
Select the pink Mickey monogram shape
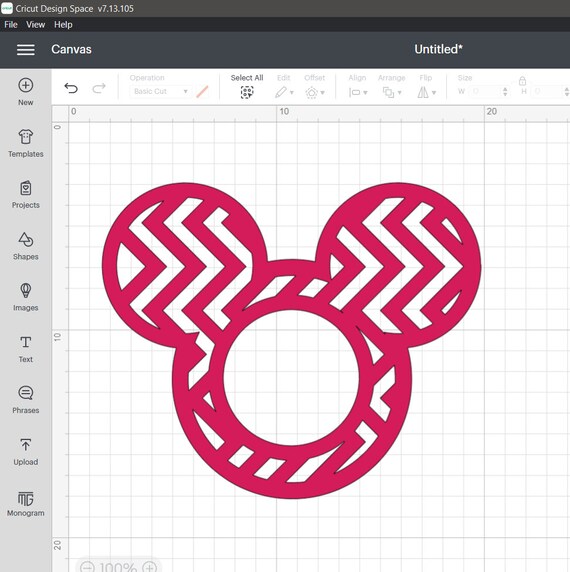pyautogui.click(x=291, y=340)
